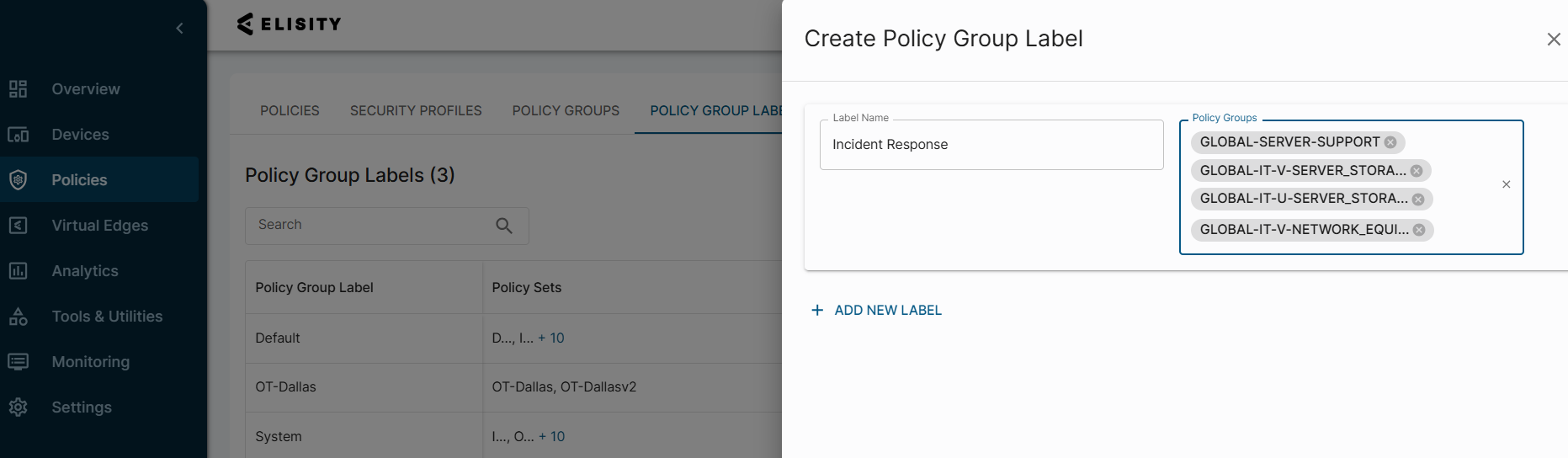Viewport: 1568px width, 458px height.
Task: Switch to the Security Profiles tab
Action: click(416, 111)
